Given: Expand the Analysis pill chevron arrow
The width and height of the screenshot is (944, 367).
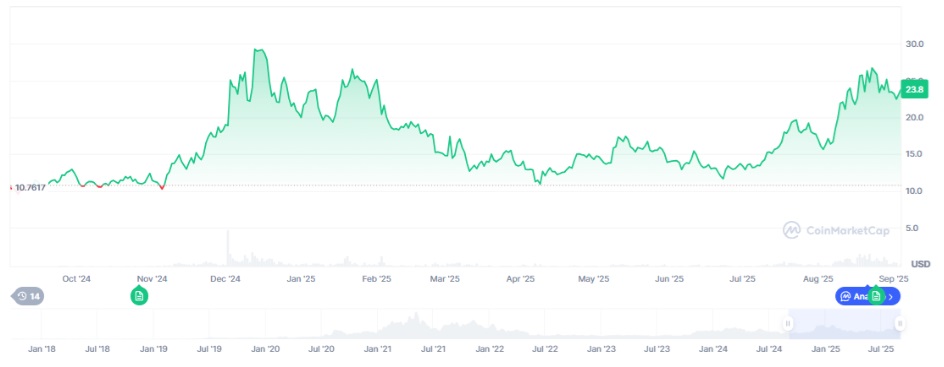Looking at the screenshot, I should point(892,296).
